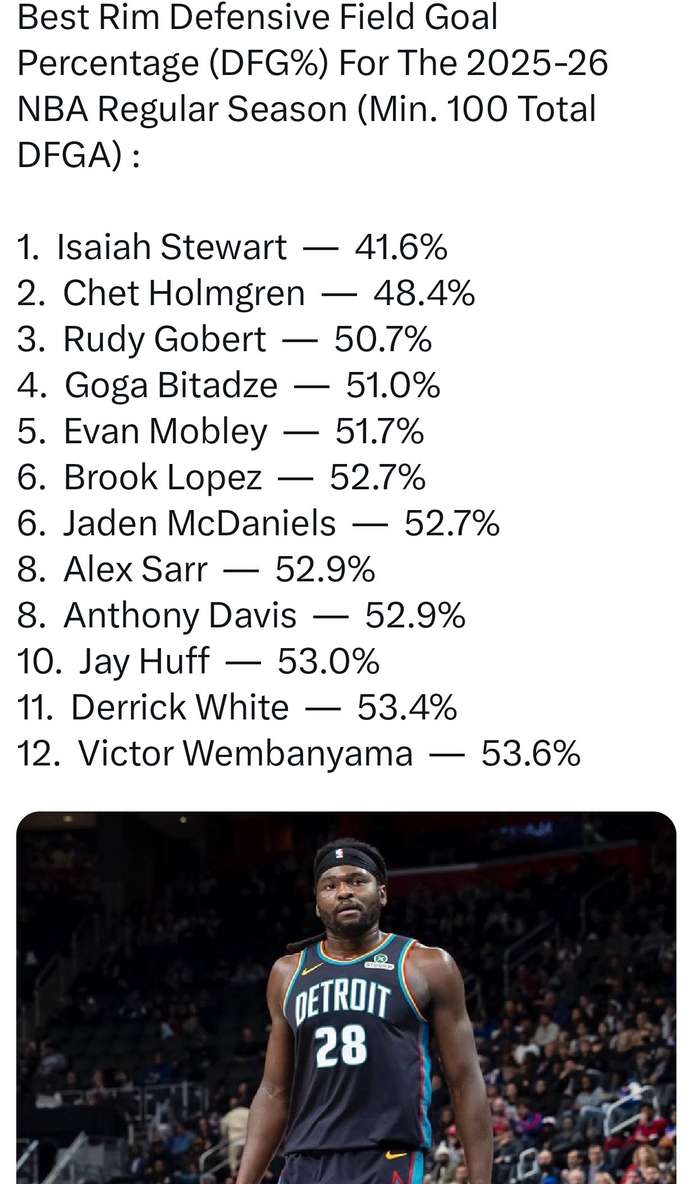Click the NBA logo on the headband
The image size is (700, 1184).
pyautogui.click(x=339, y=853)
